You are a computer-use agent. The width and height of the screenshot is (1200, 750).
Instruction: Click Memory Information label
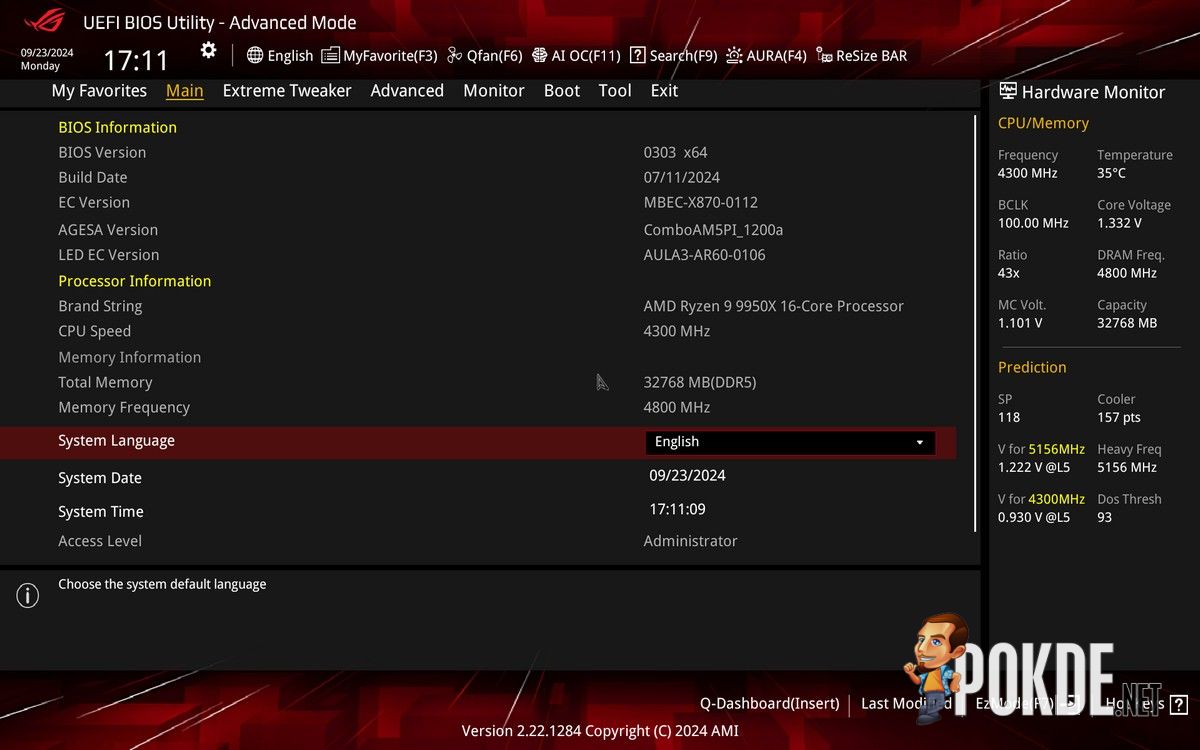(x=130, y=357)
